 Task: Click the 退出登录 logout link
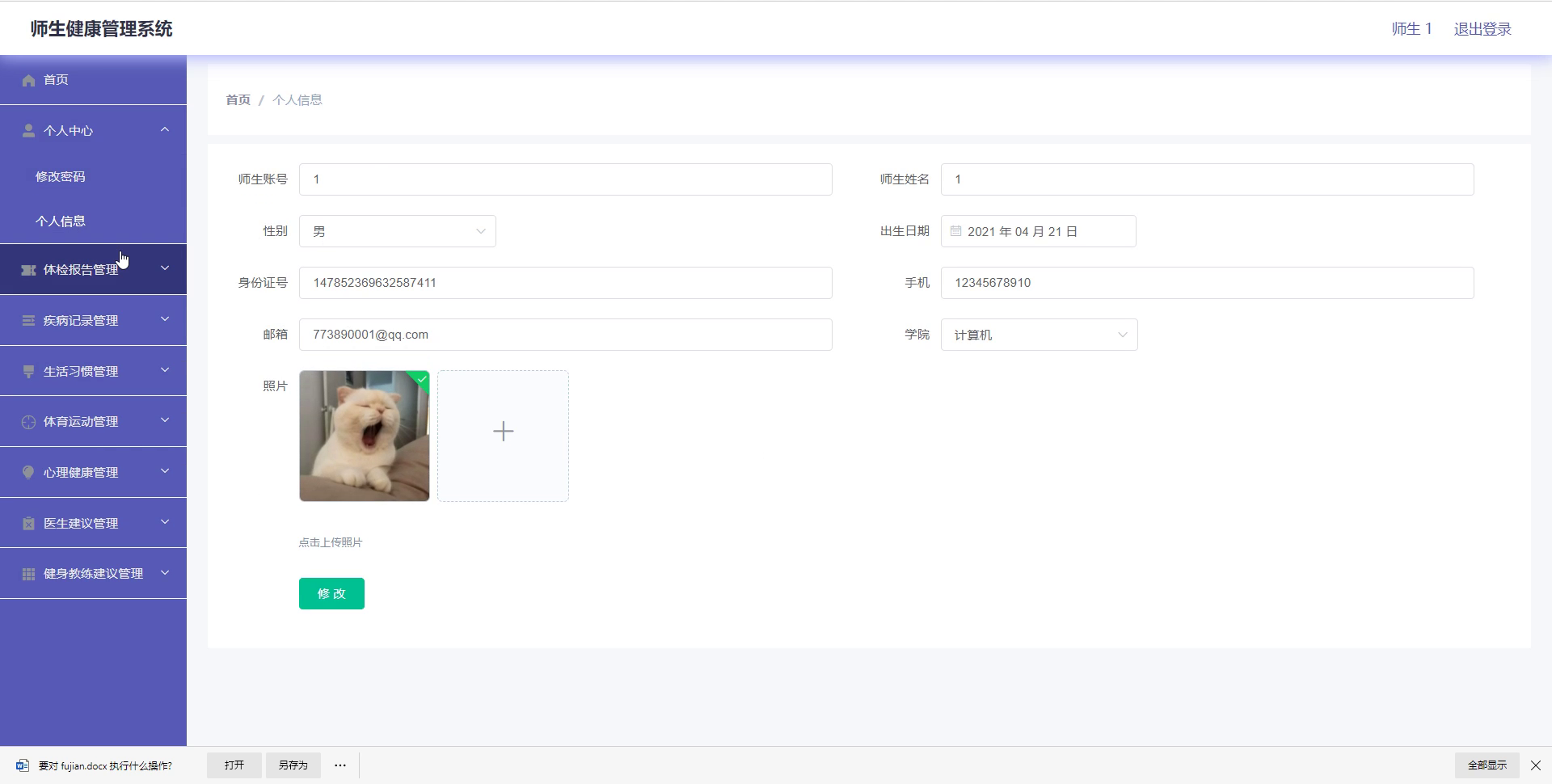[x=1482, y=29]
